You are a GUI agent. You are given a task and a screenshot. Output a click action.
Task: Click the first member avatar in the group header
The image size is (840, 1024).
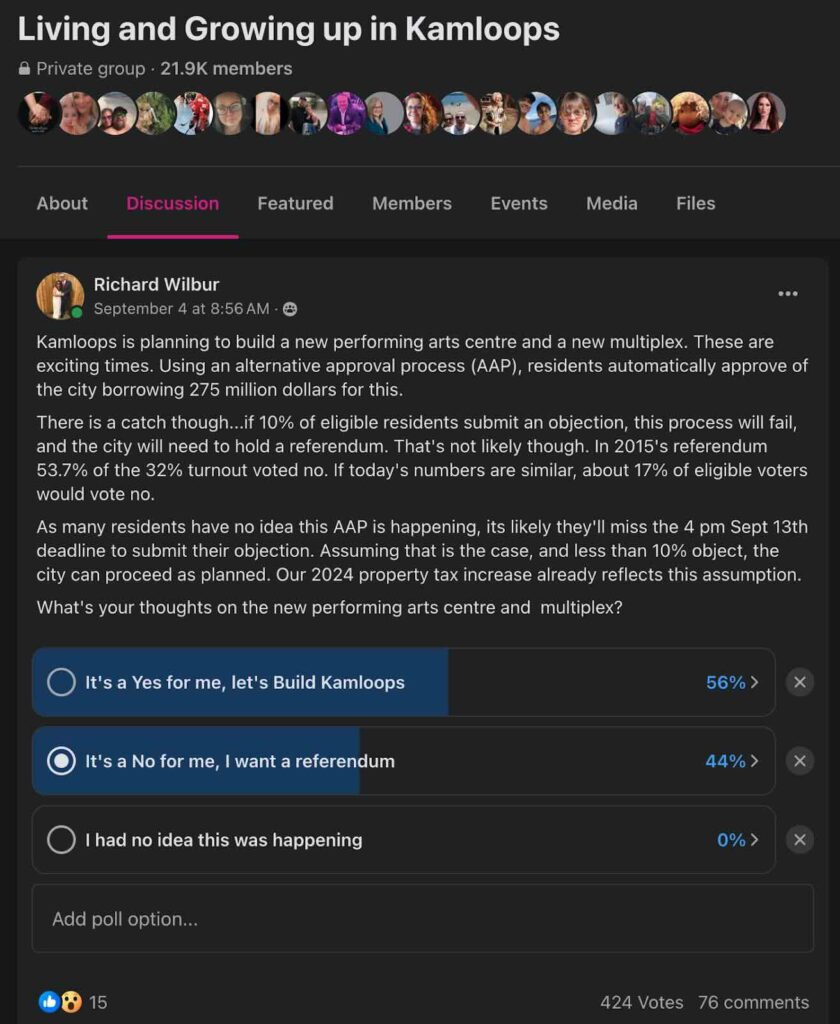37,113
